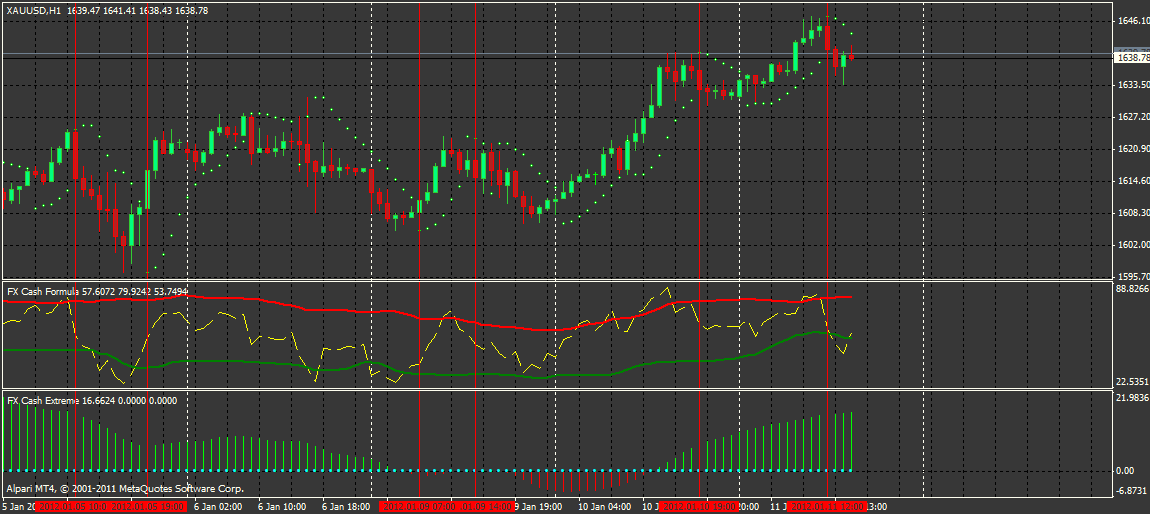Click the 88.8266 scale value

pyautogui.click(x=1131, y=290)
